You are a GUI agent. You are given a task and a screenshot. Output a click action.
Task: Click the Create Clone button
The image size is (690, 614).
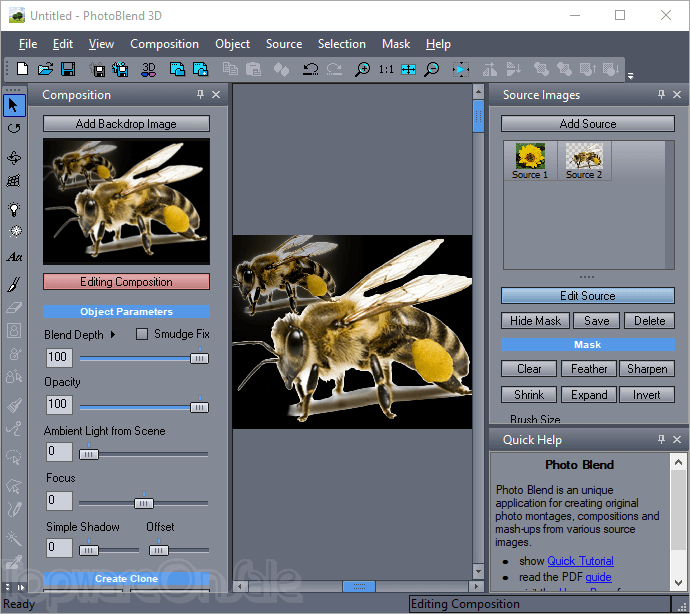(126, 578)
